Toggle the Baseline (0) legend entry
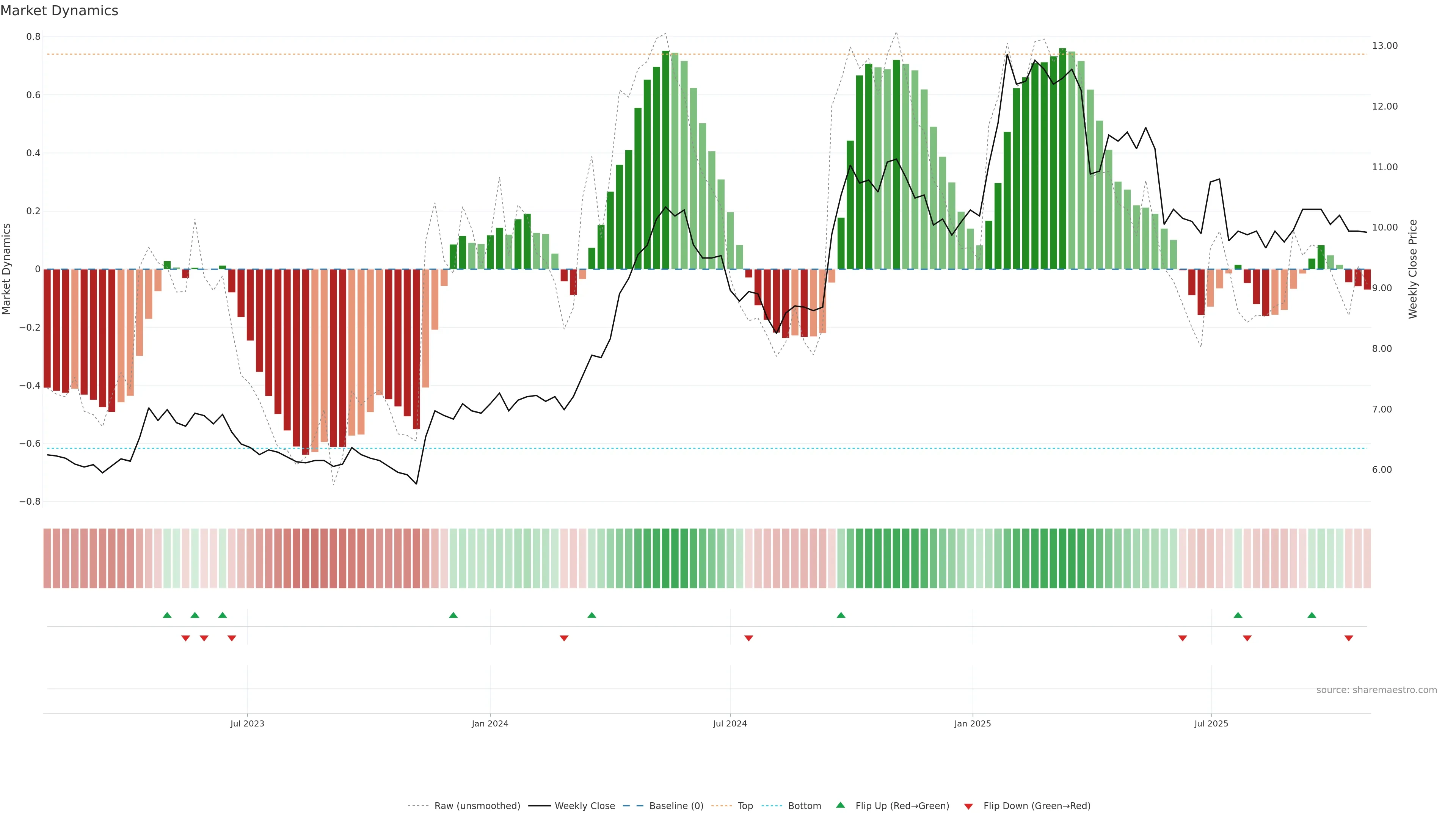Viewport: 1456px width, 819px height. click(x=676, y=806)
